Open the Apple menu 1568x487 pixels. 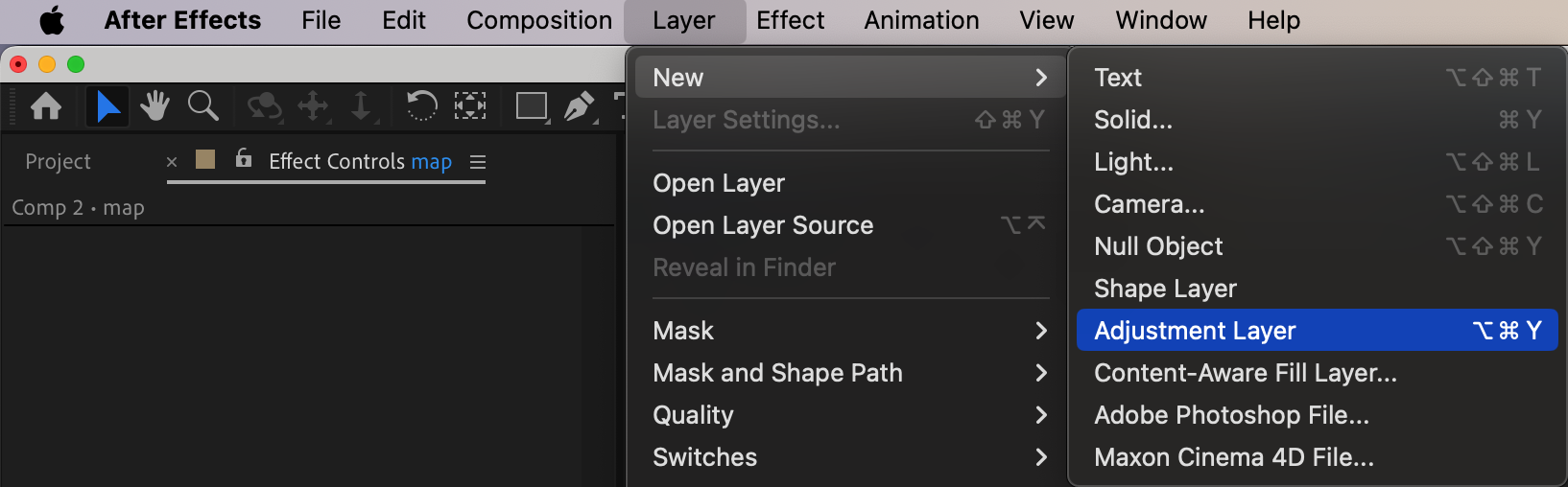click(52, 20)
